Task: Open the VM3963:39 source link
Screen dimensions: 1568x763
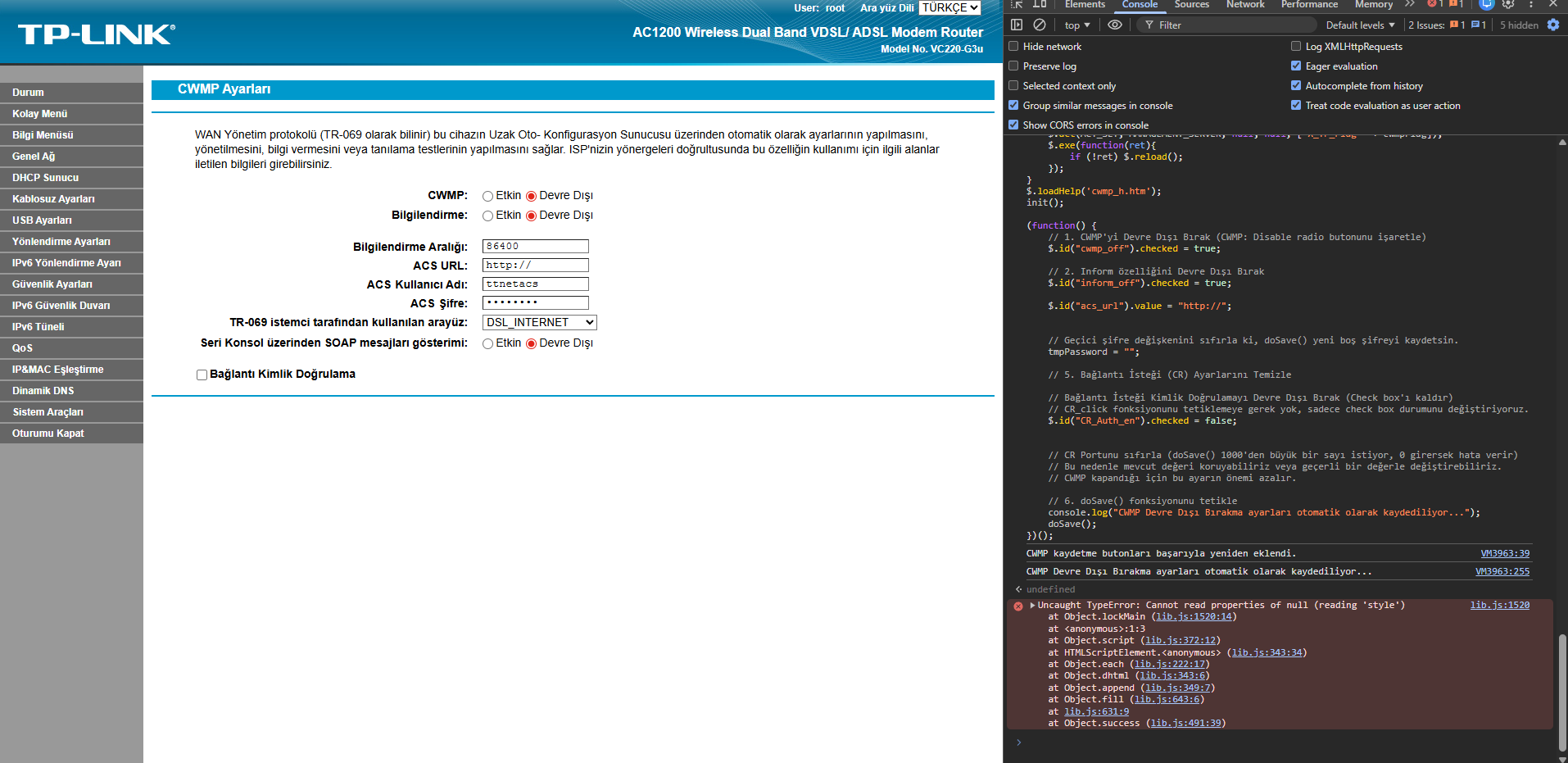Action: [1505, 553]
